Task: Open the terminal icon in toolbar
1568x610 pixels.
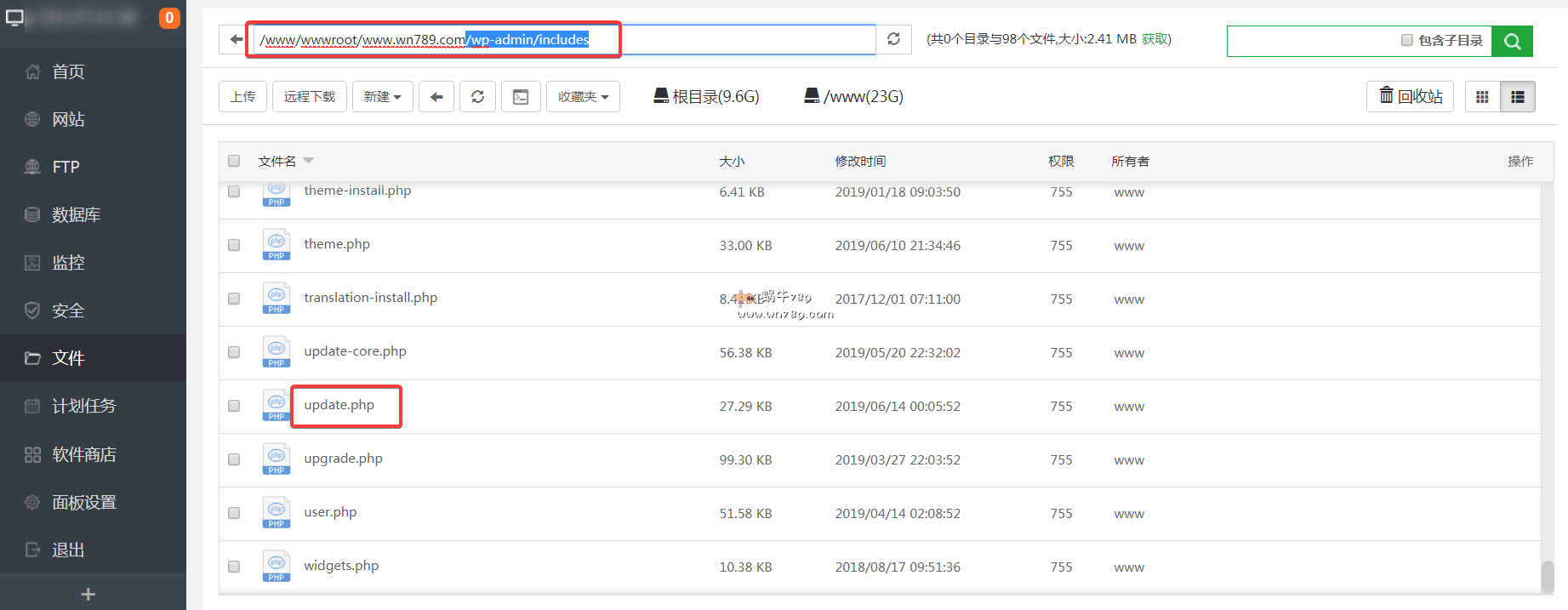Action: (x=521, y=97)
